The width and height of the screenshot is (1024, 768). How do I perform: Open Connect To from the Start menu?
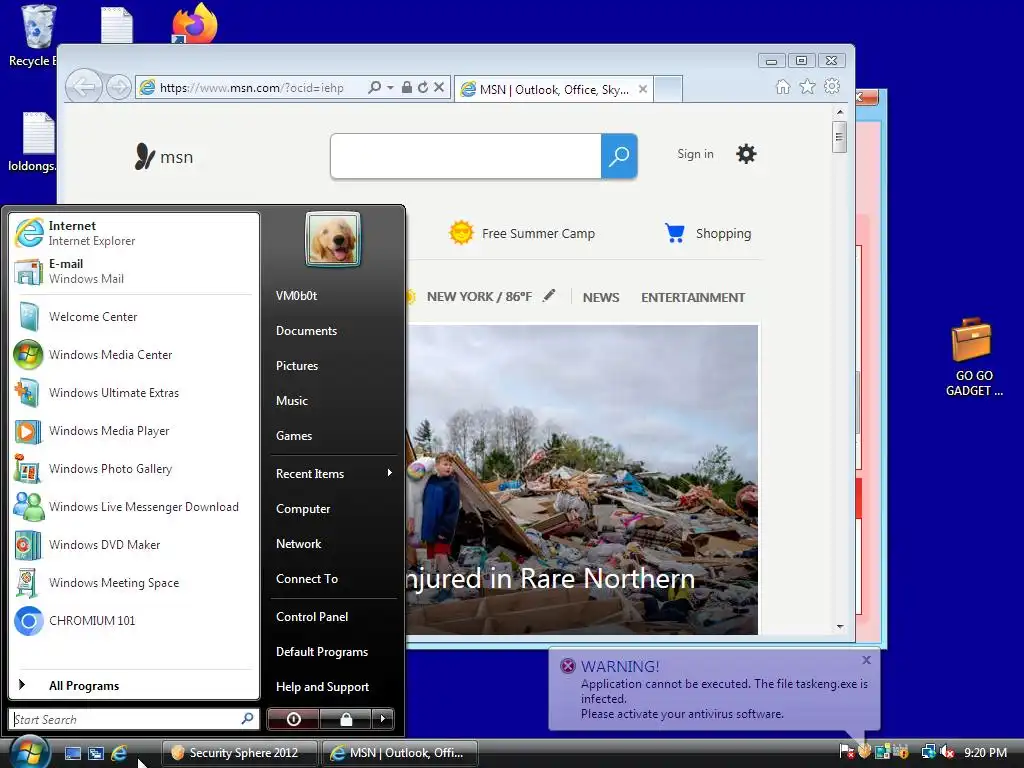333,579
